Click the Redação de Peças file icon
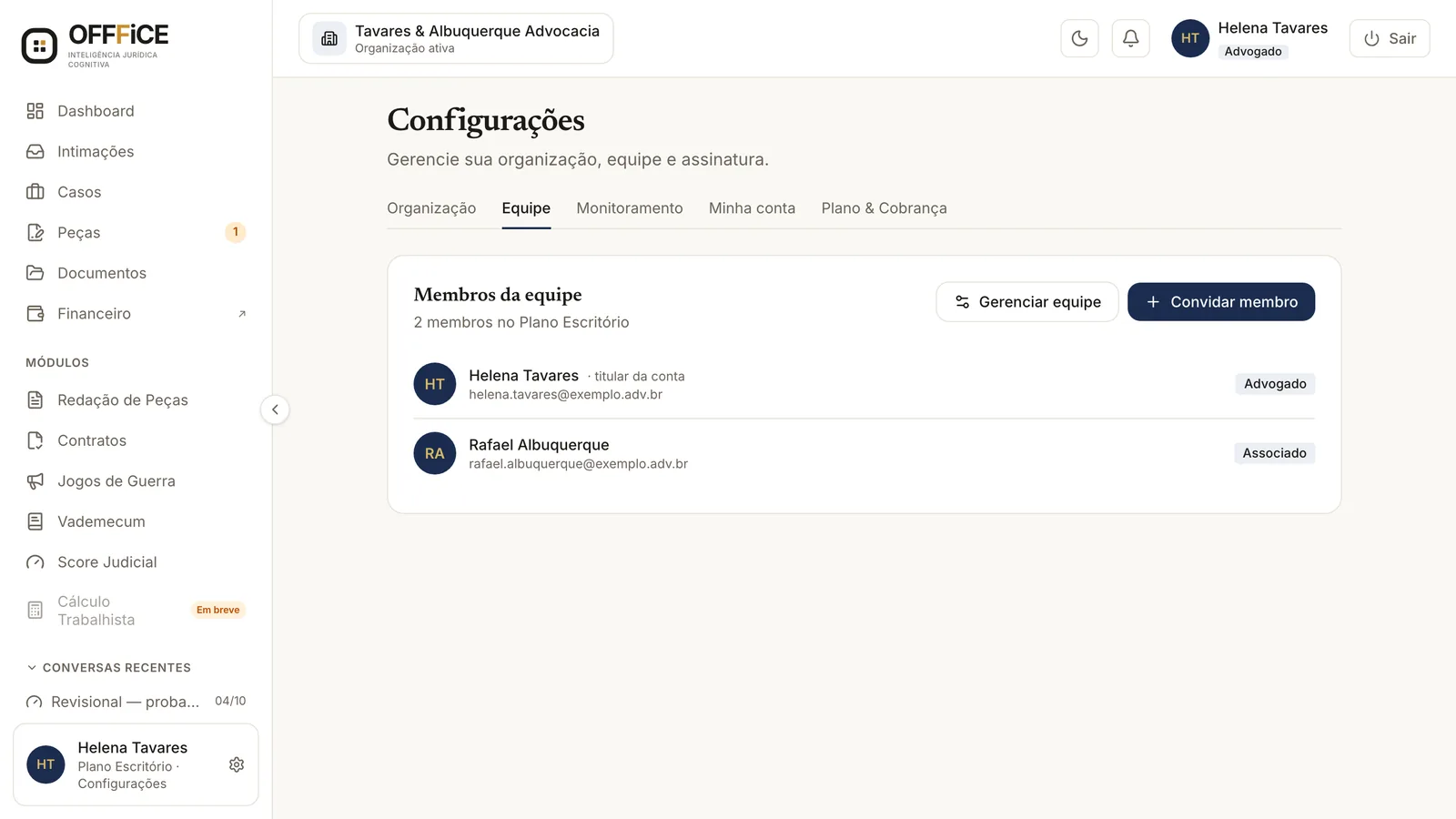1456x819 pixels. click(35, 400)
